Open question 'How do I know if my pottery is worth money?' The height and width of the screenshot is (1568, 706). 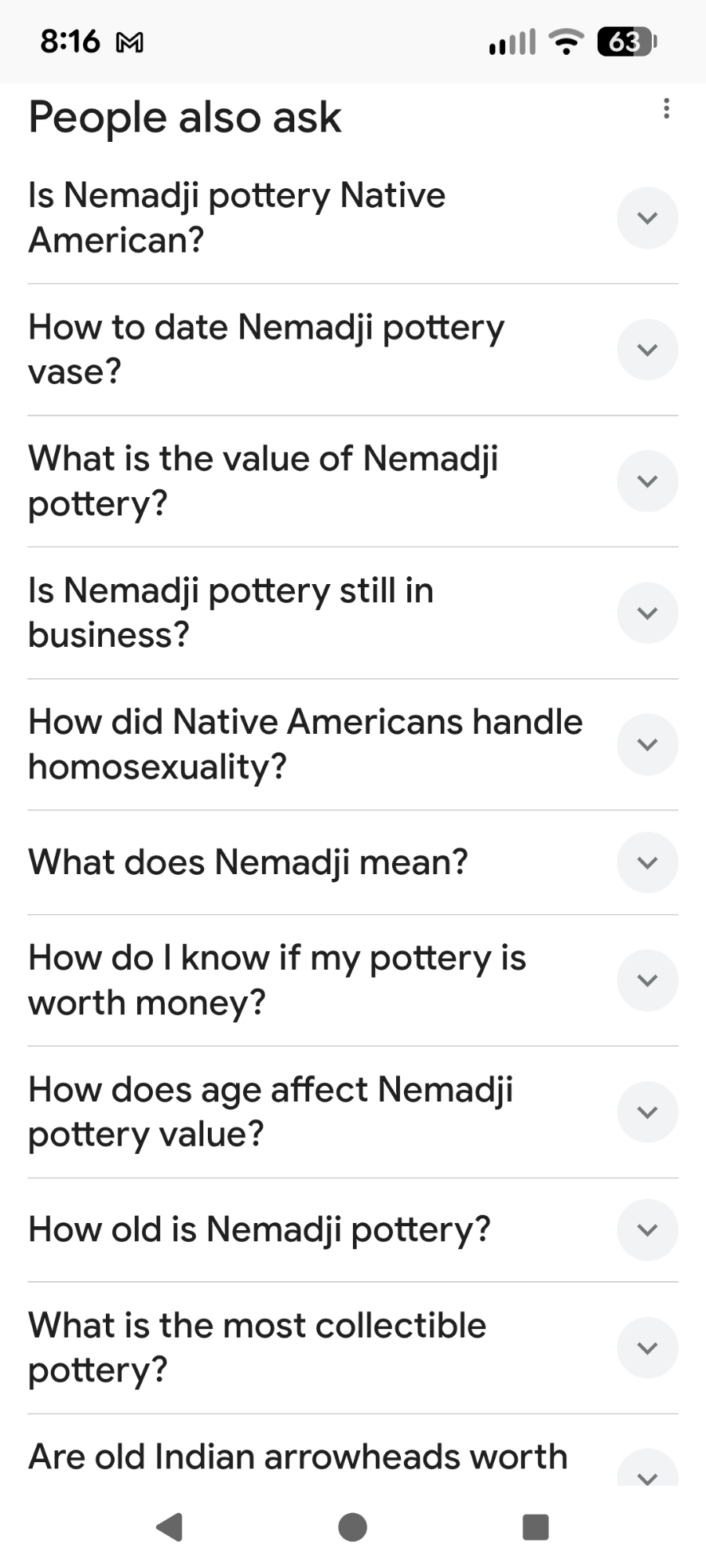[277, 980]
